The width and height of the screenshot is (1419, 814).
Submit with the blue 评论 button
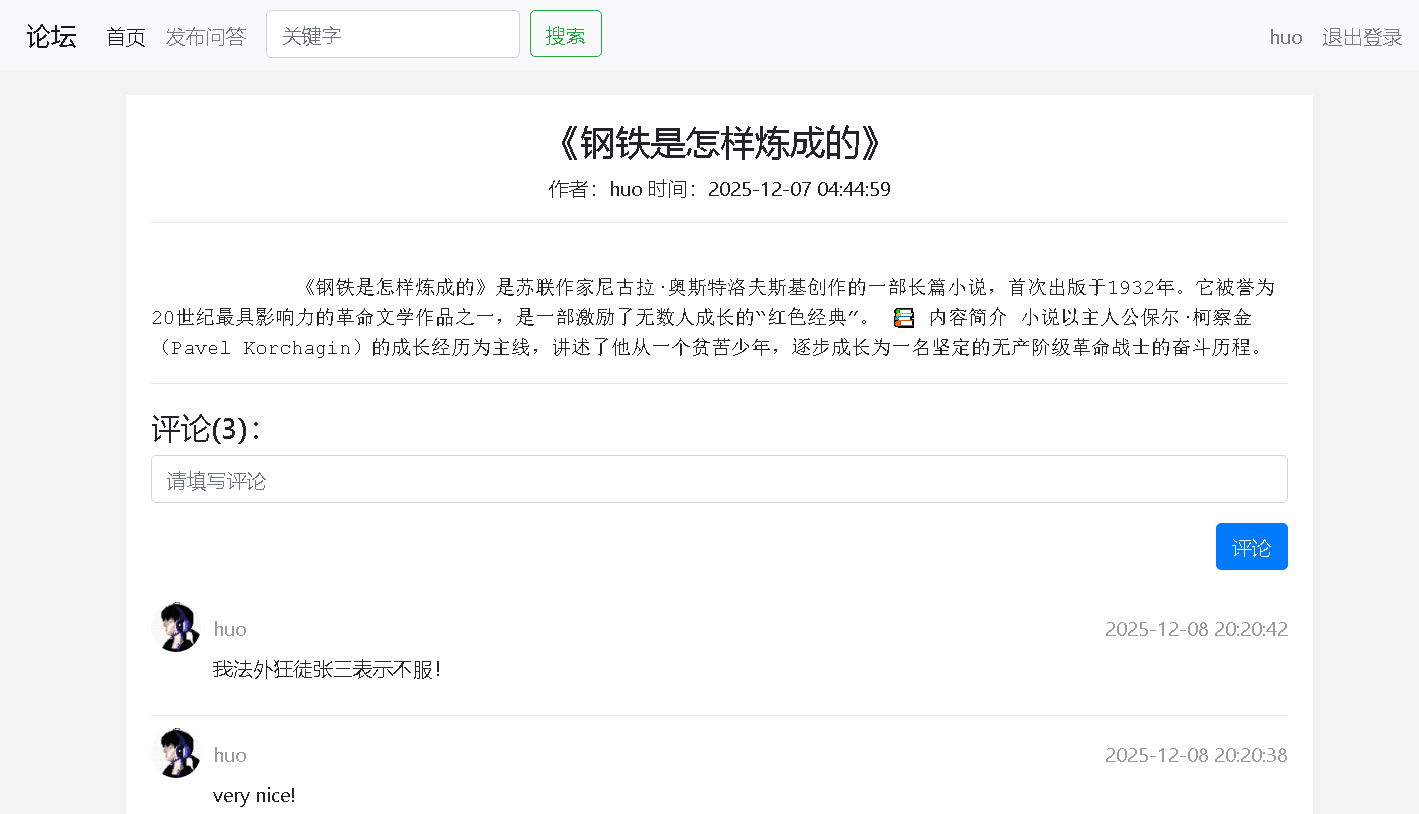coord(1252,547)
